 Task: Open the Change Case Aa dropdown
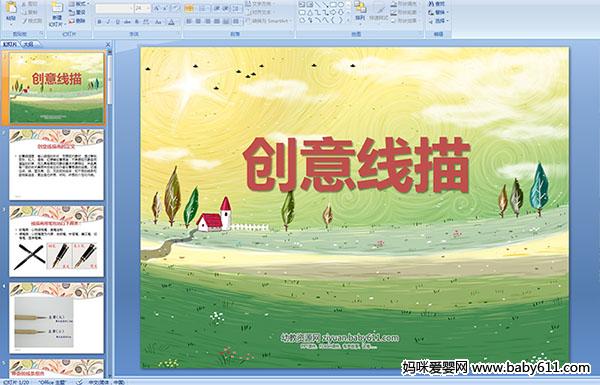tap(158, 22)
